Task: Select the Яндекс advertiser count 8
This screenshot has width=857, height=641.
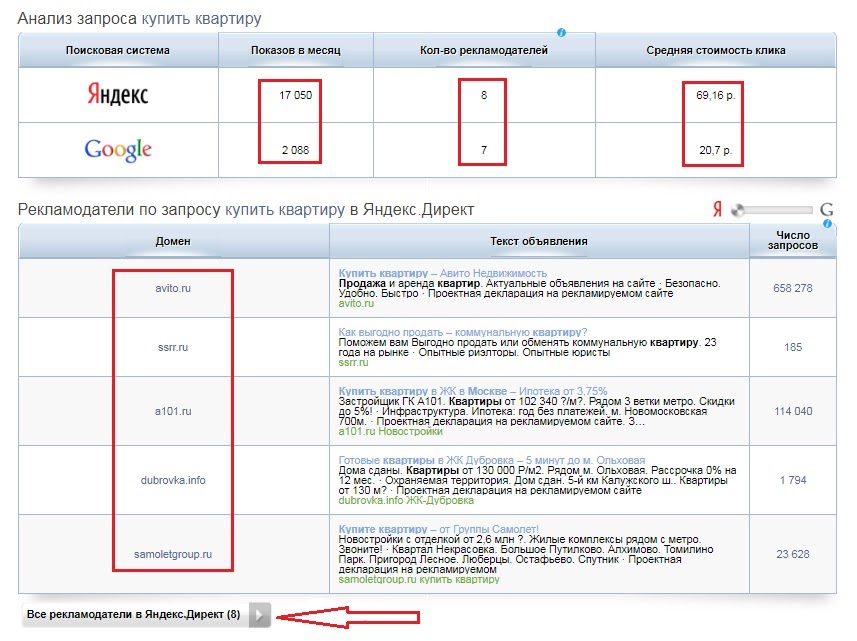Action: coord(484,95)
